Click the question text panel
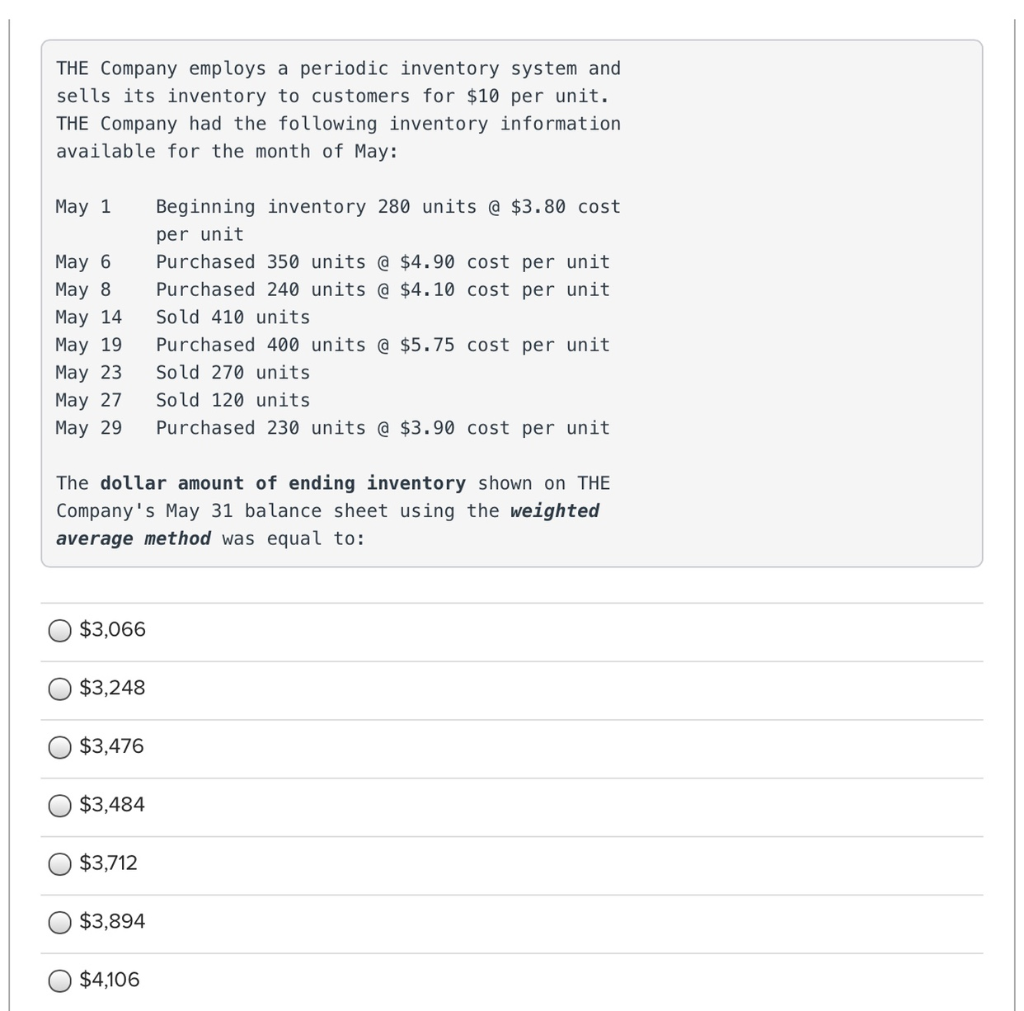Image resolution: width=1024 pixels, height=1011 pixels. [512, 300]
